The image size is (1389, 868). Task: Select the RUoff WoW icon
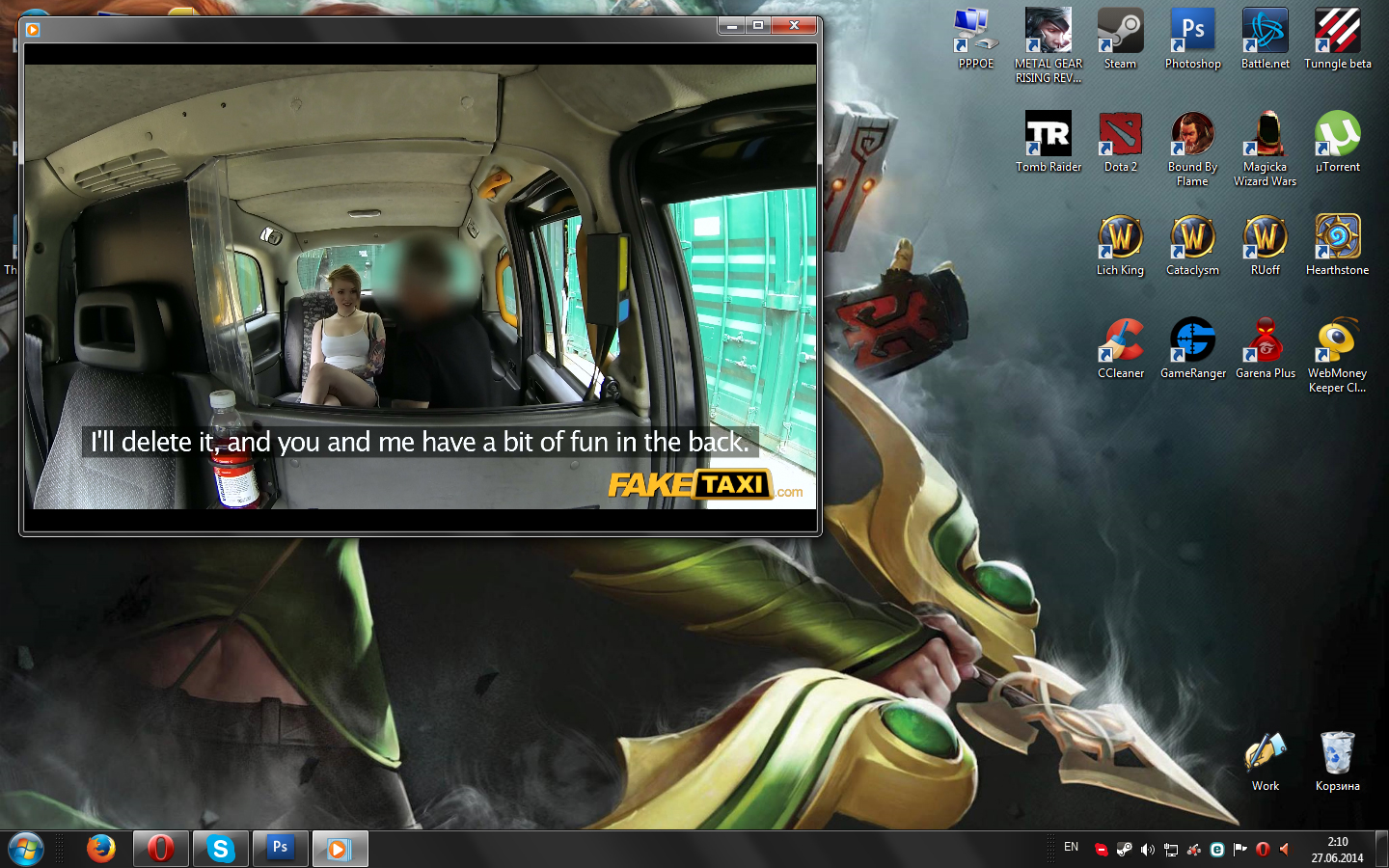(x=1265, y=245)
